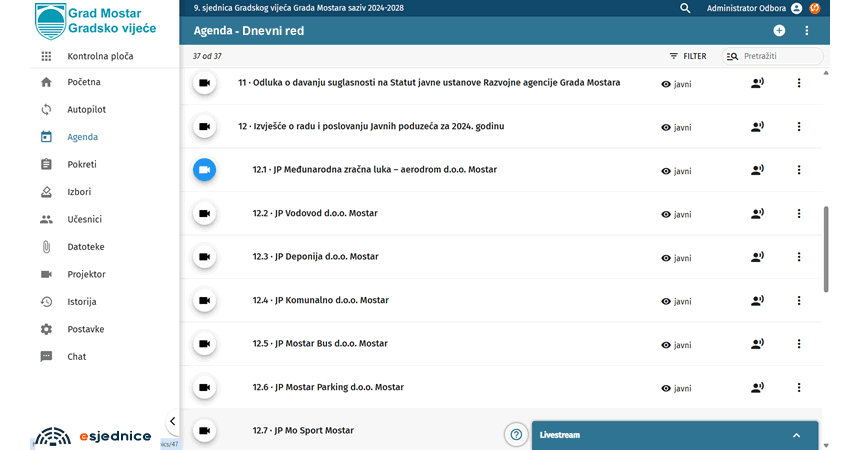Click the Pretražiti search input field
860x450 pixels.
776,56
